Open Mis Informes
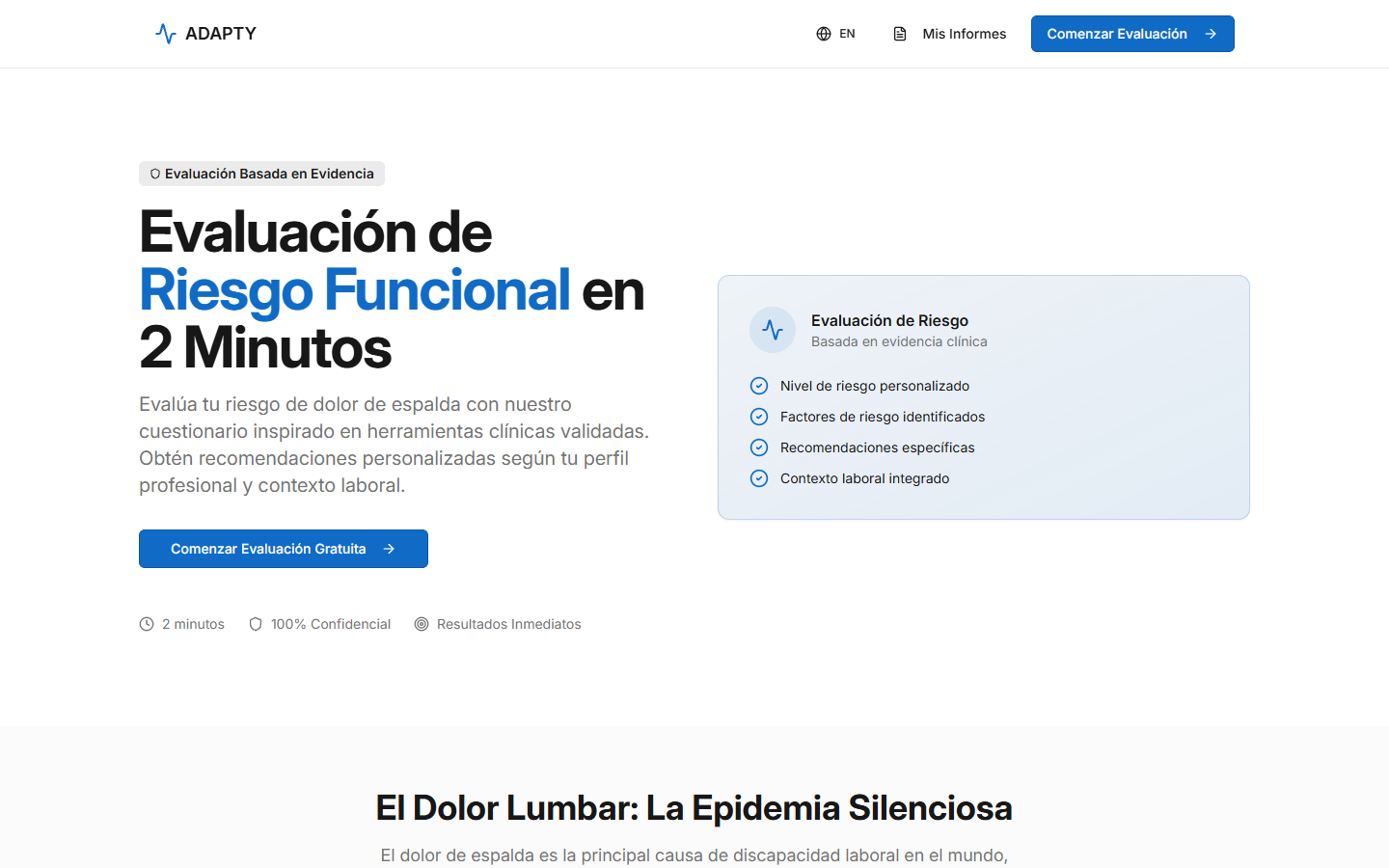 (x=964, y=34)
